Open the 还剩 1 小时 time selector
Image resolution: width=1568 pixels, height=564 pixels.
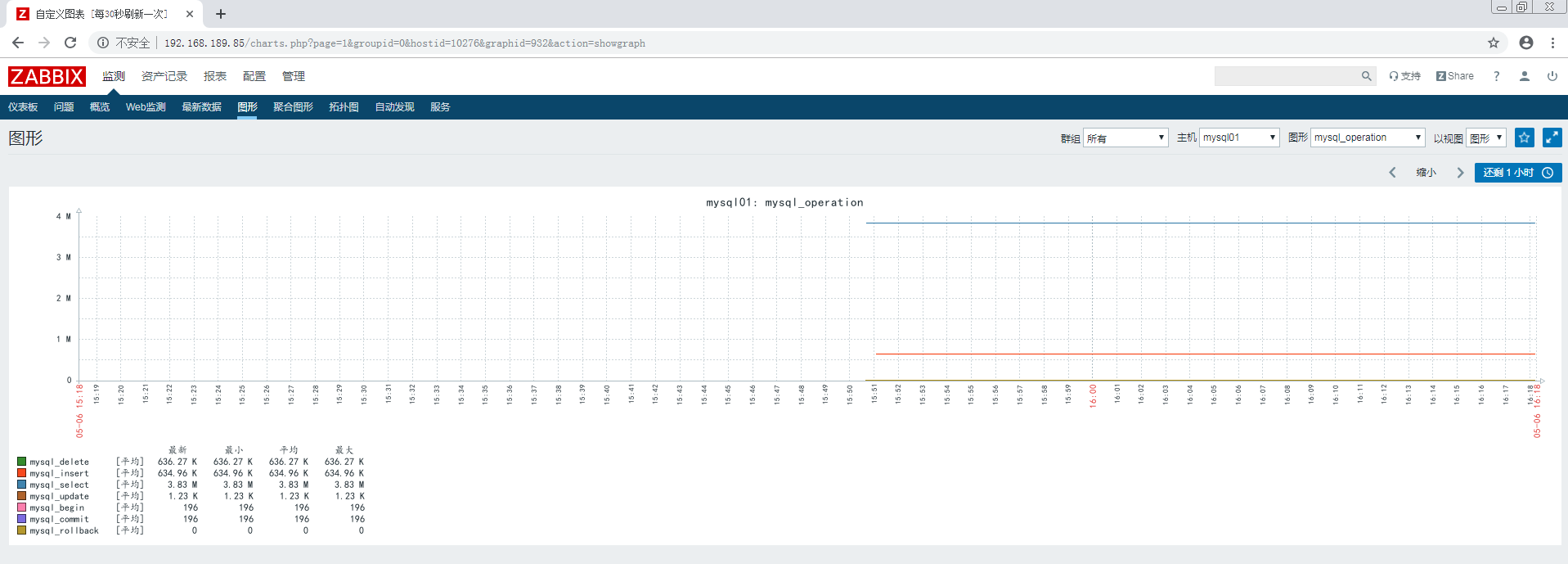coord(1517,173)
